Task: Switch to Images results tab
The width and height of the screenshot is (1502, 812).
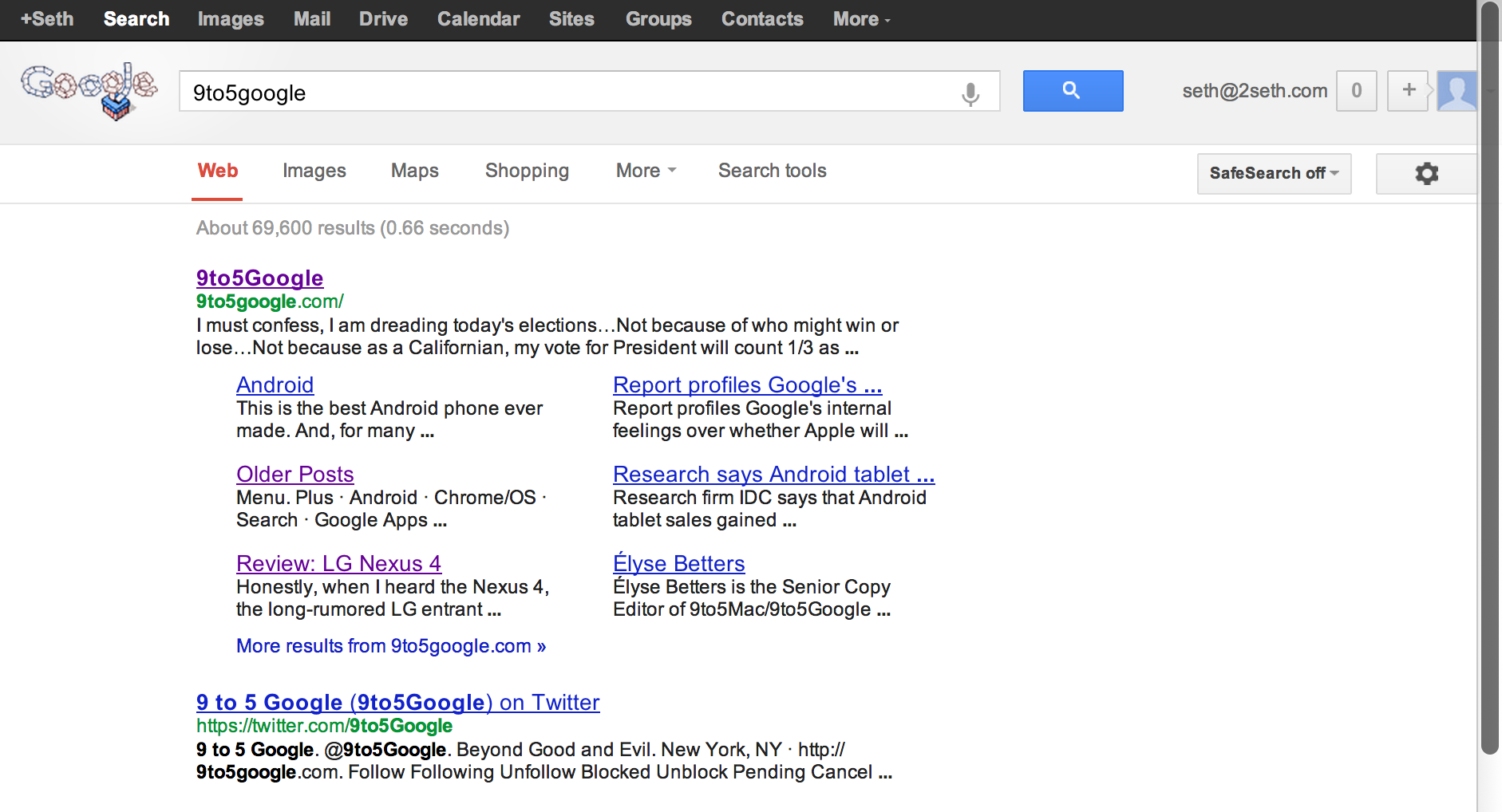Action: 314,171
